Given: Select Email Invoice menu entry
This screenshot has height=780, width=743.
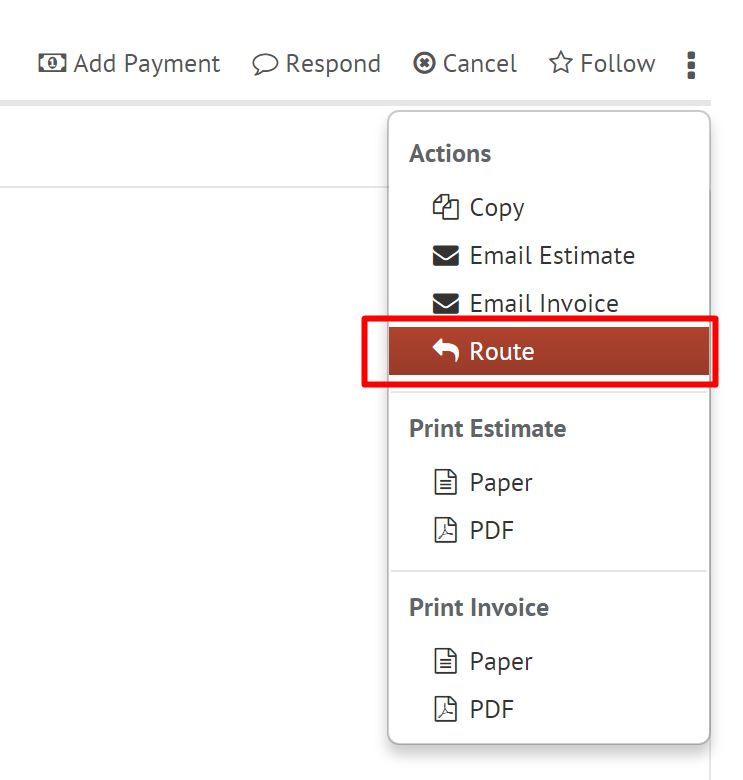Looking at the screenshot, I should (x=544, y=304).
